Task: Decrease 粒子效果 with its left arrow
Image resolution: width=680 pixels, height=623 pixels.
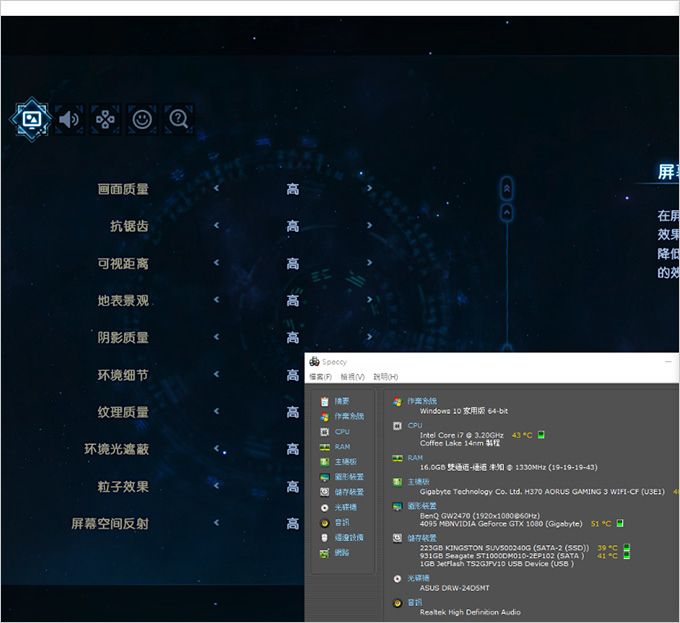Action: coord(216,486)
